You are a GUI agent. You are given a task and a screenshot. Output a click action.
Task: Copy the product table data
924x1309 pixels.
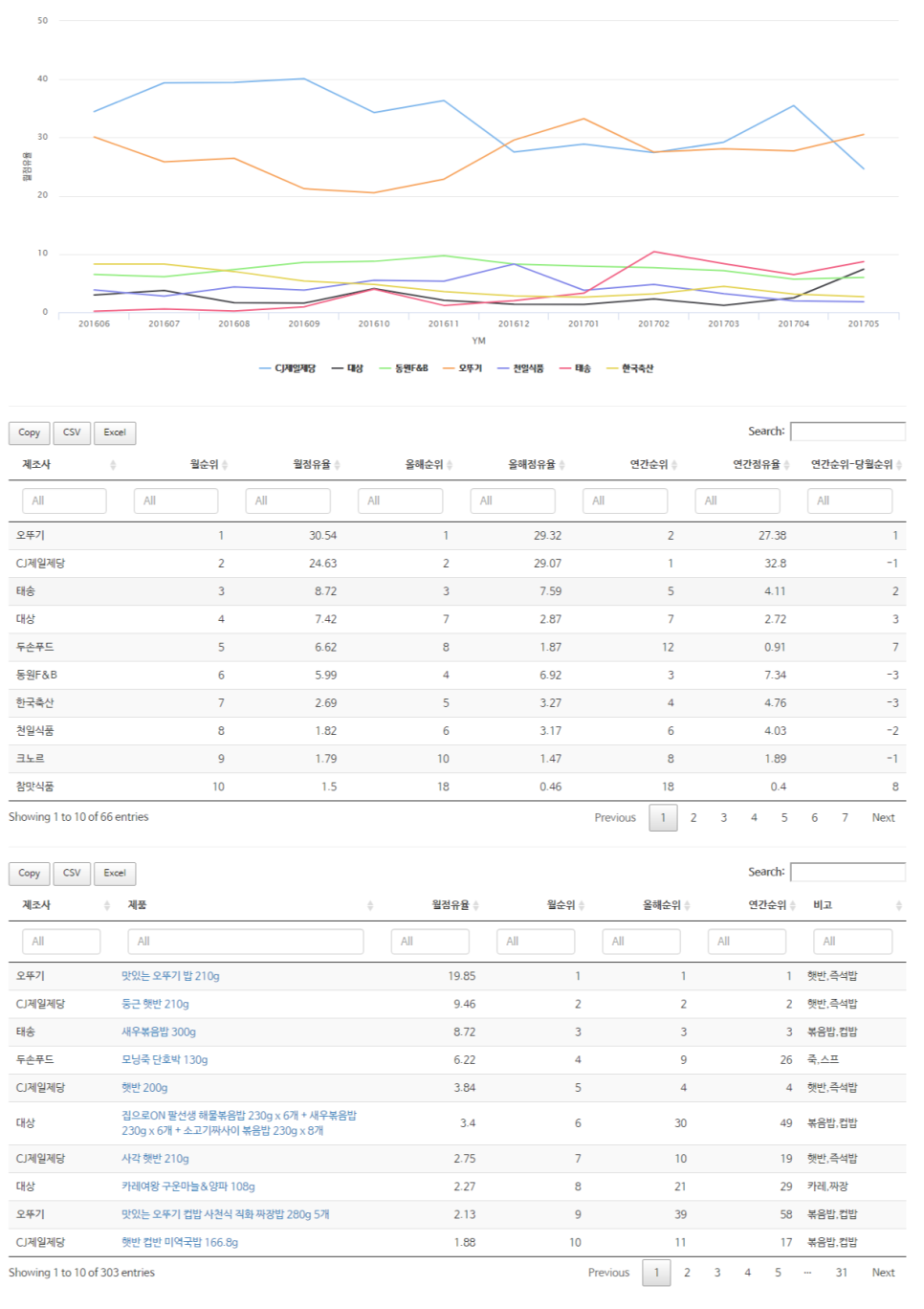pyautogui.click(x=30, y=873)
